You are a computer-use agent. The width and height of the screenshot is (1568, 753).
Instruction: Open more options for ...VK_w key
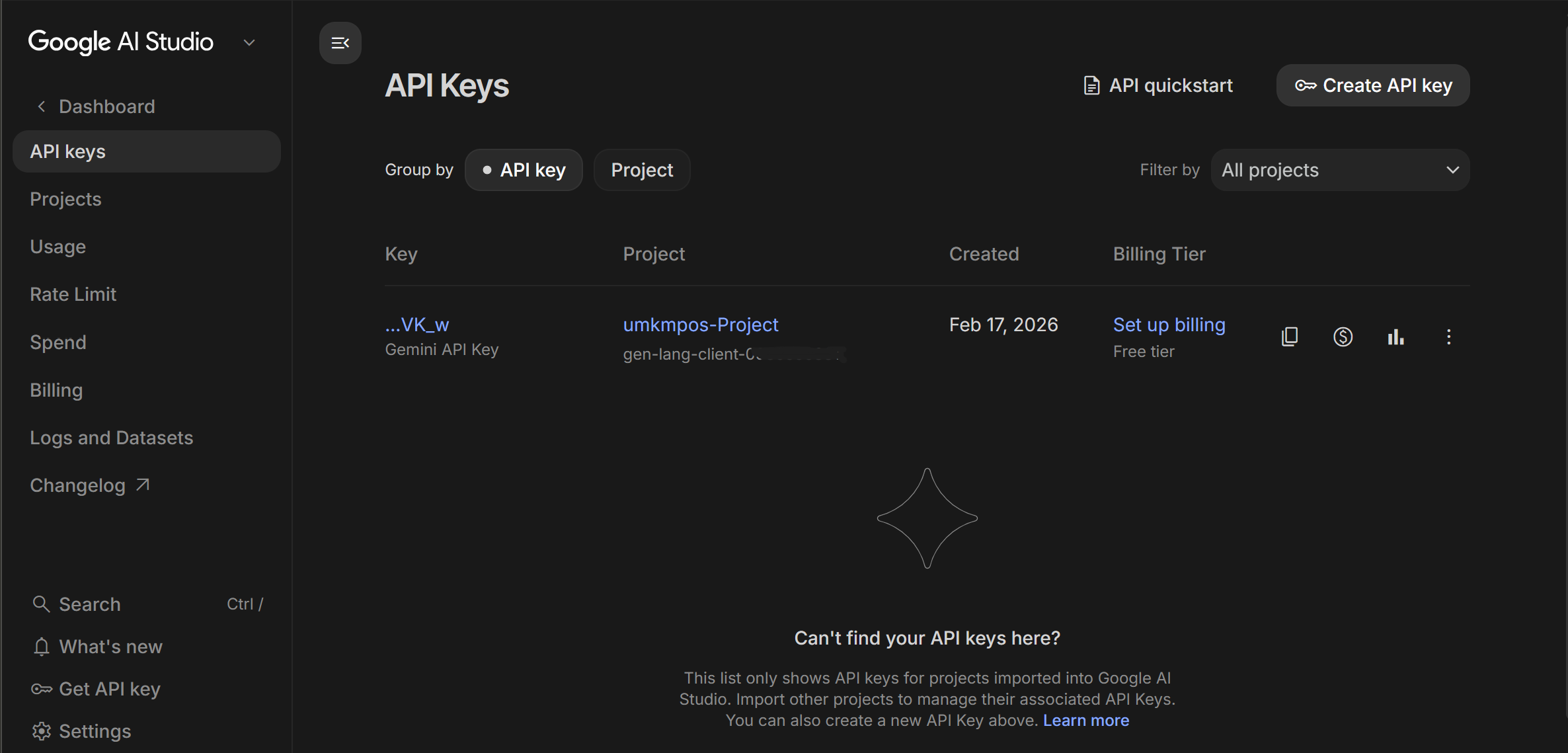(1448, 337)
